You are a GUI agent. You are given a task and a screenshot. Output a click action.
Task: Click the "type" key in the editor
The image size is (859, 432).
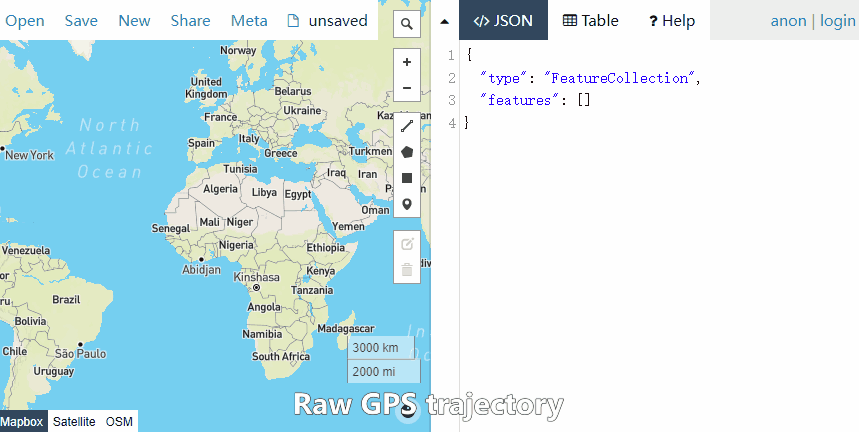point(505,78)
